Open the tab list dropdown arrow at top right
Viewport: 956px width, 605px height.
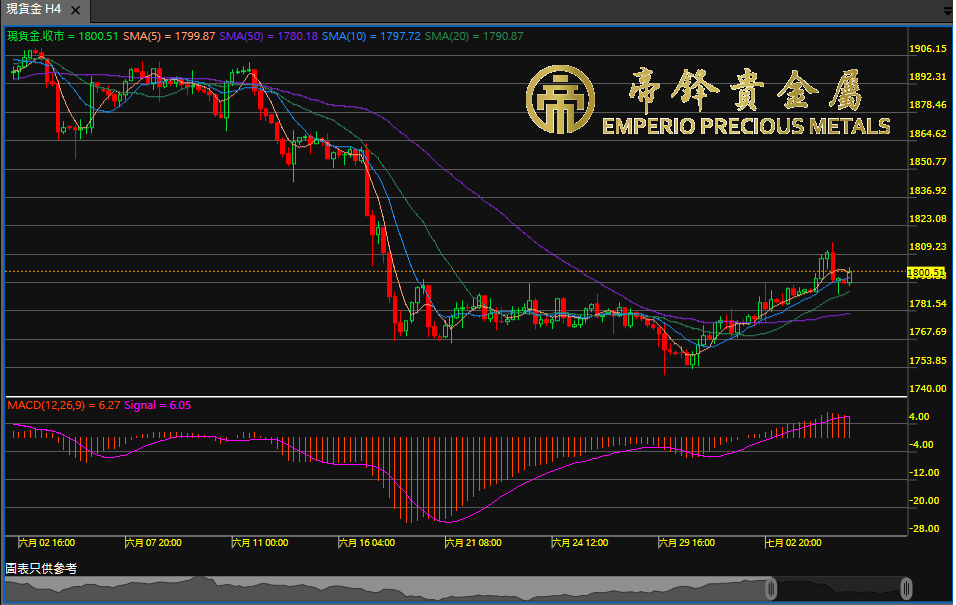point(948,12)
